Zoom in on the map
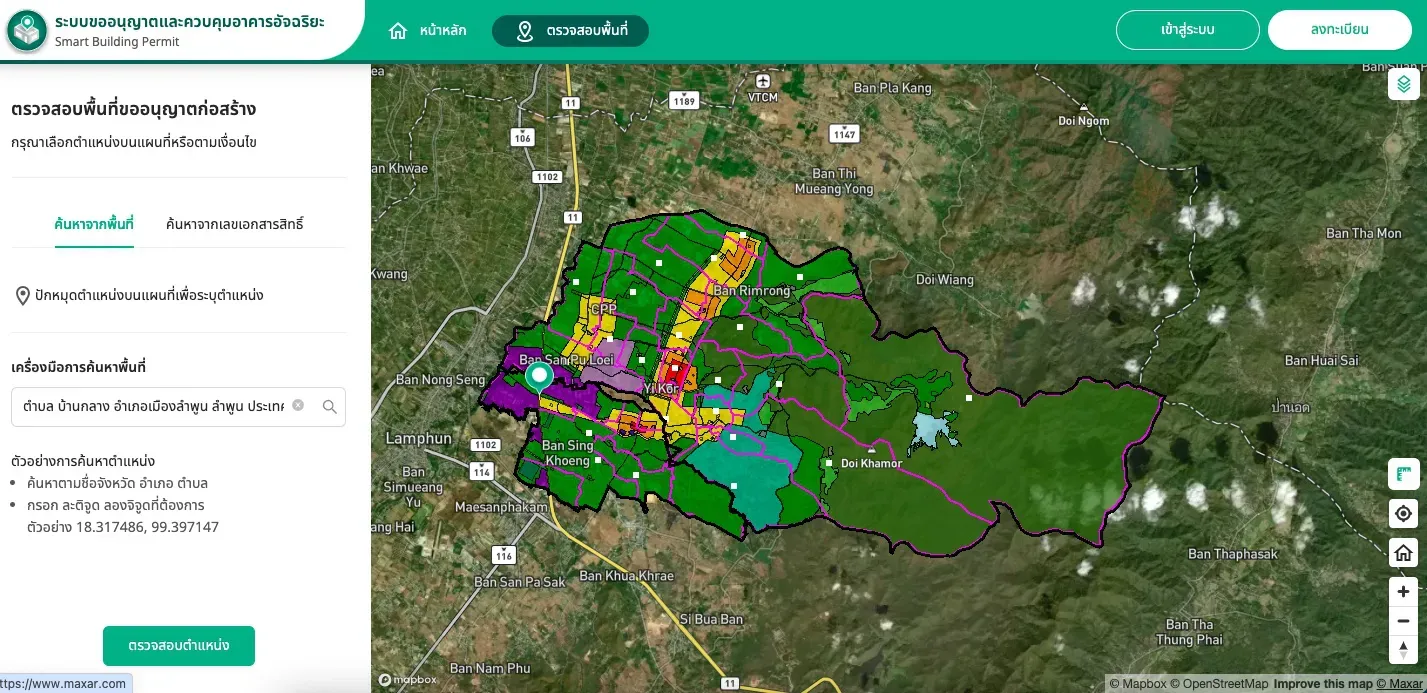The image size is (1427, 693). point(1403,592)
